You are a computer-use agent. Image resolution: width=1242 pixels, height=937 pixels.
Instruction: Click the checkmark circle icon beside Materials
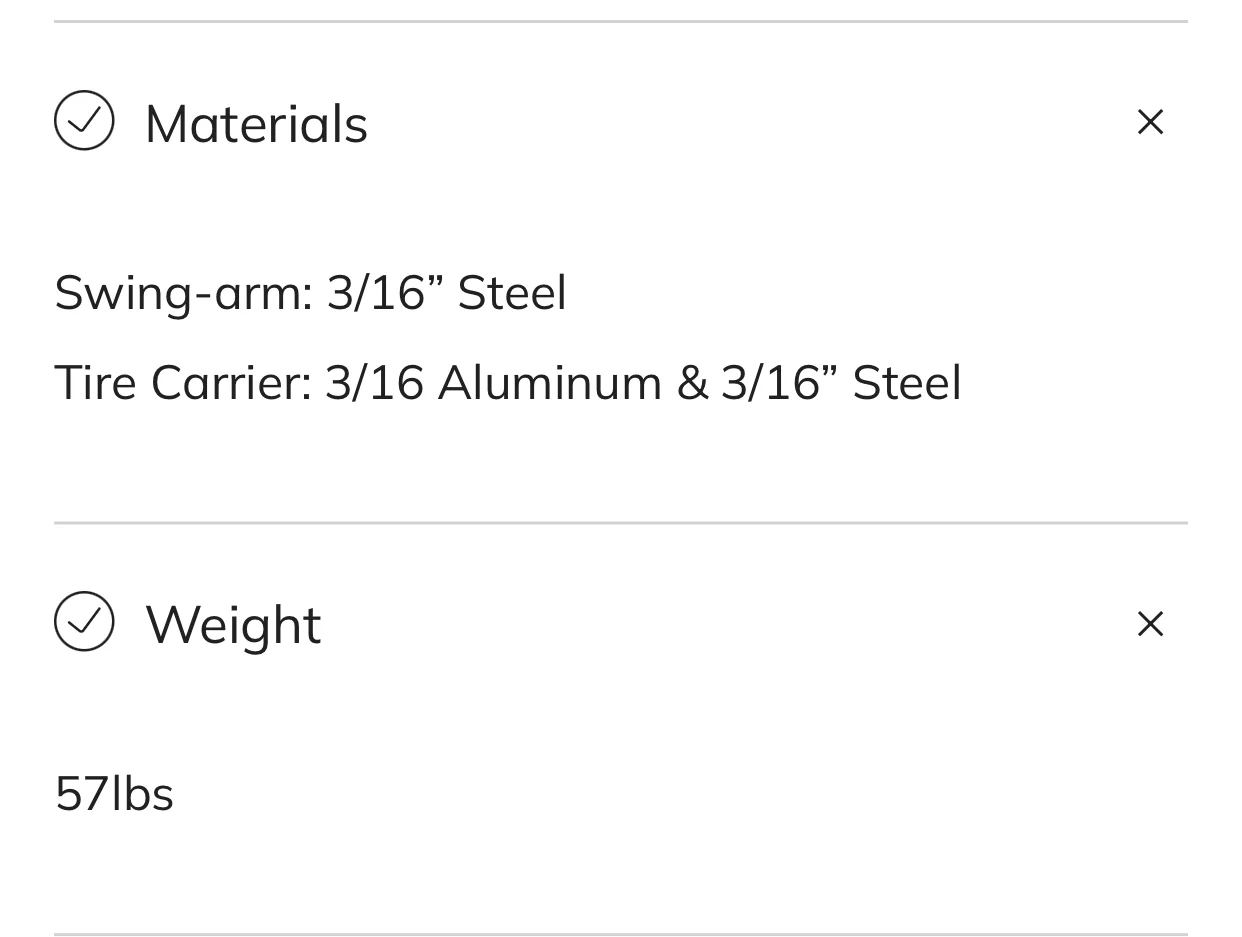point(84,121)
